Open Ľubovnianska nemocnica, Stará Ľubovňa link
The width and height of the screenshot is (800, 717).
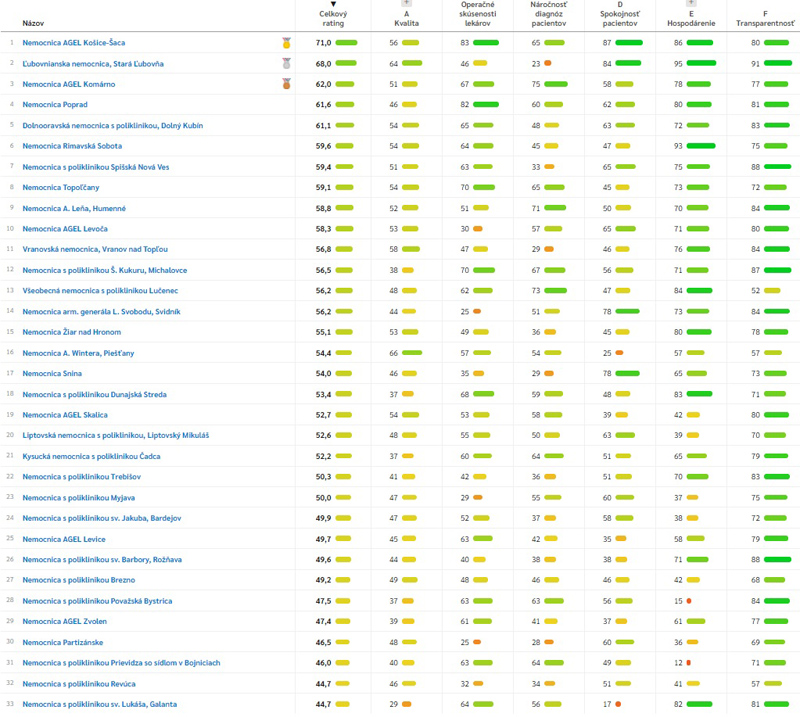(x=93, y=64)
